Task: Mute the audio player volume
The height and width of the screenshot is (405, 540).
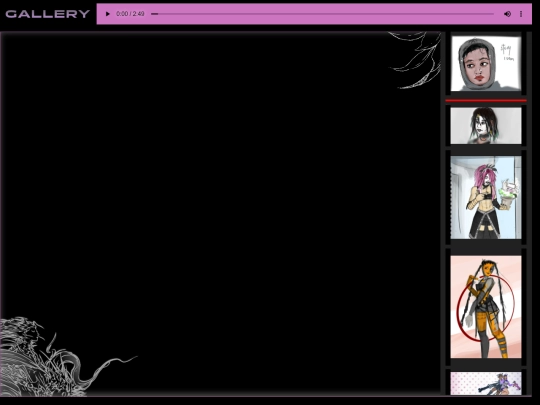Action: tap(507, 14)
